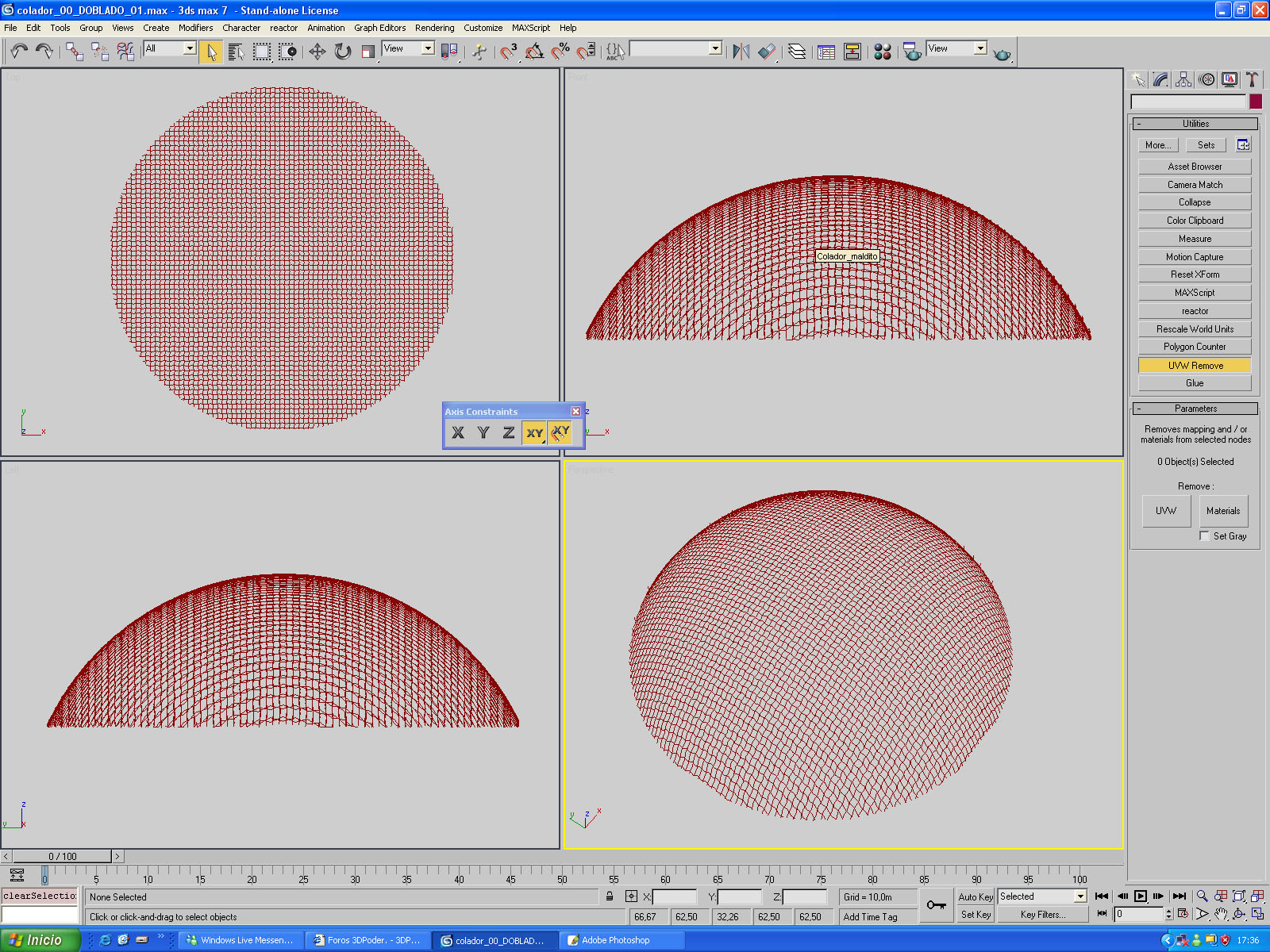Open the Curve Editor
The image size is (1270, 952).
tap(826, 52)
